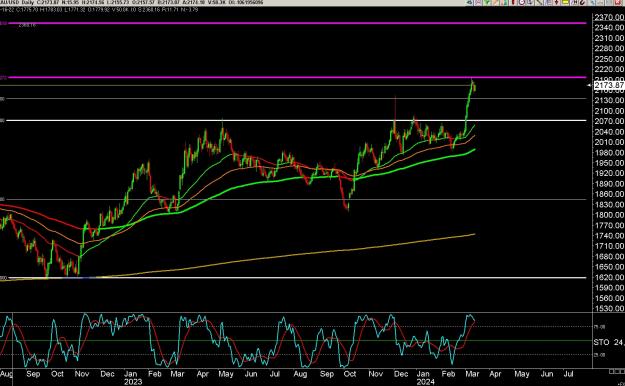This screenshot has width=625, height=386.
Task: Click the Mar 2023 label on time axis
Action: tap(177, 374)
